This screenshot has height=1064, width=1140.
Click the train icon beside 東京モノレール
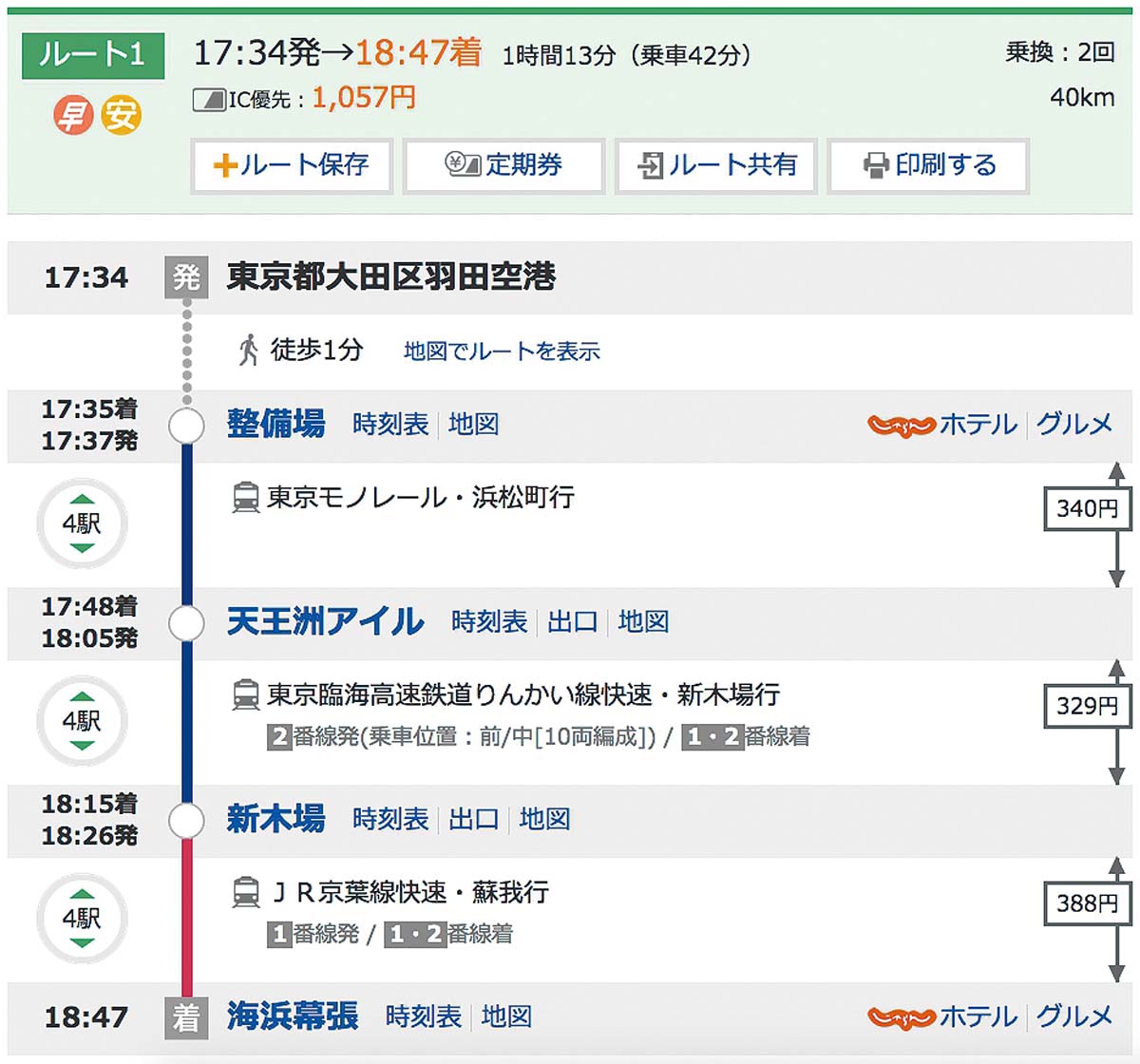tap(246, 497)
